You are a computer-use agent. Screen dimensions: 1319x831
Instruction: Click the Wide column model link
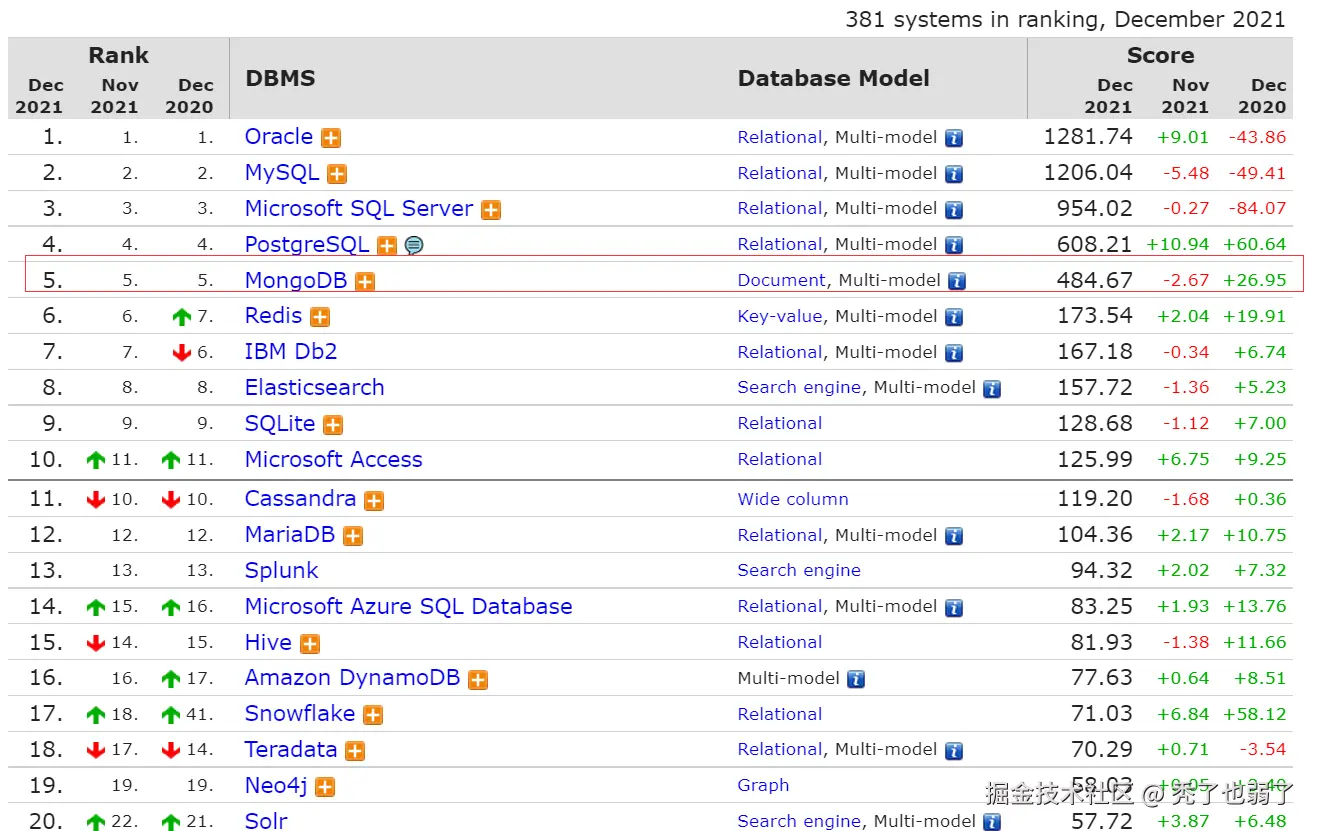click(793, 499)
